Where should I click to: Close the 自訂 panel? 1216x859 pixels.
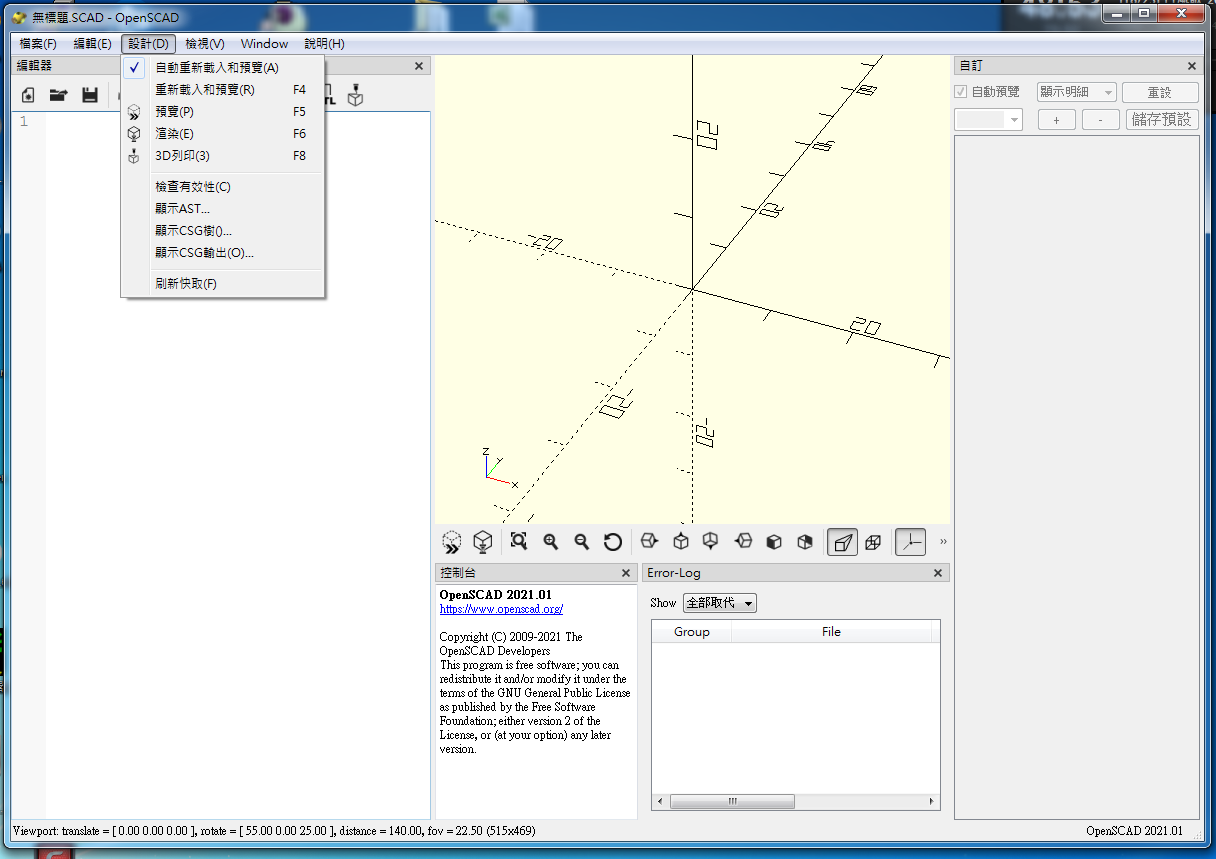(x=1192, y=66)
